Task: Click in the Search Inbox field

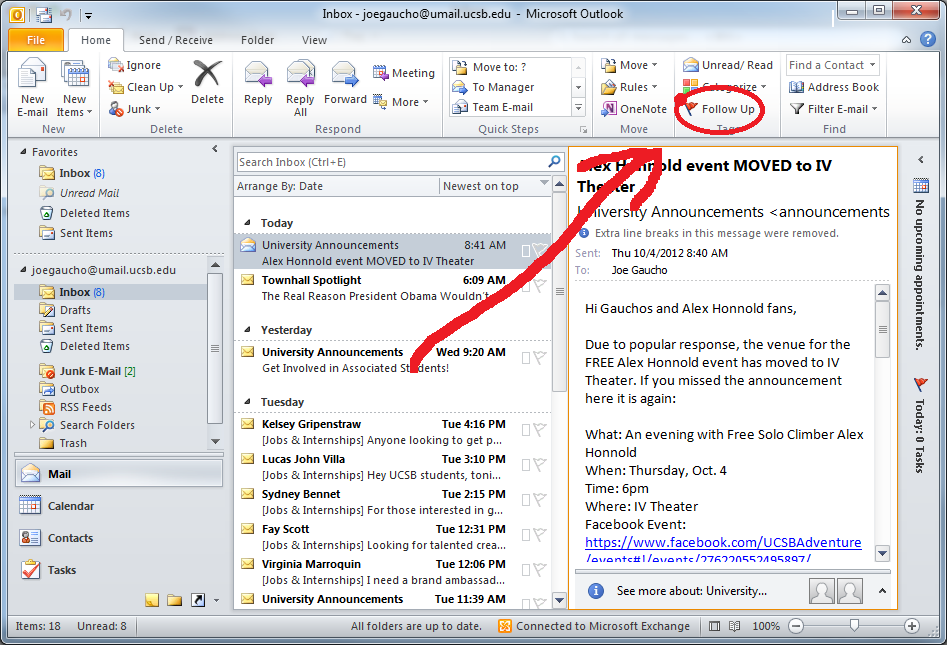Action: 390,162
